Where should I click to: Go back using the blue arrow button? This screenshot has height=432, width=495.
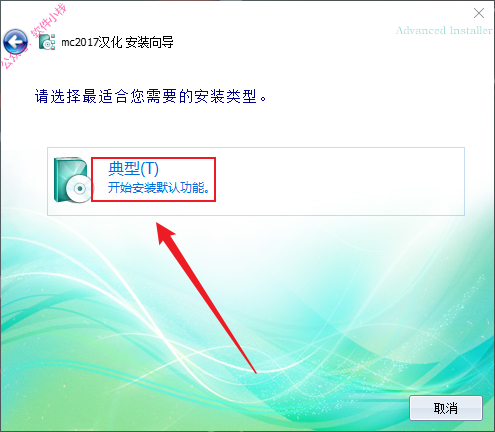point(15,42)
